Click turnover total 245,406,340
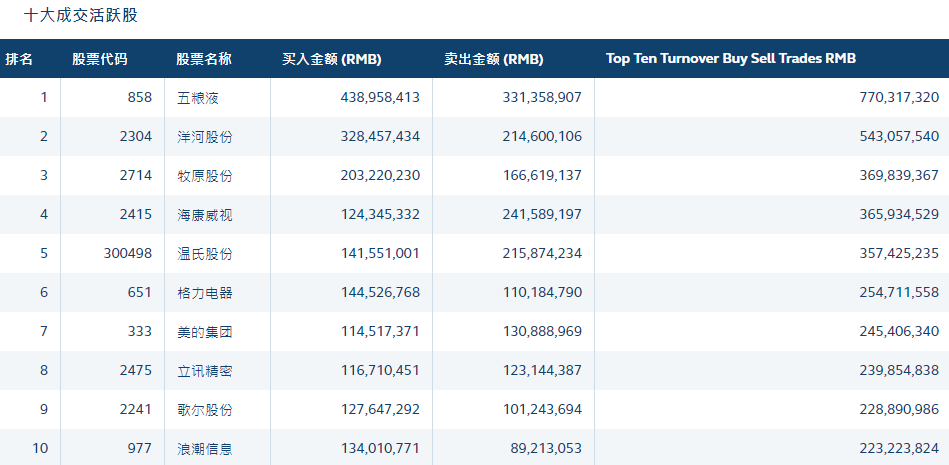Image resolution: width=949 pixels, height=465 pixels. coord(899,331)
